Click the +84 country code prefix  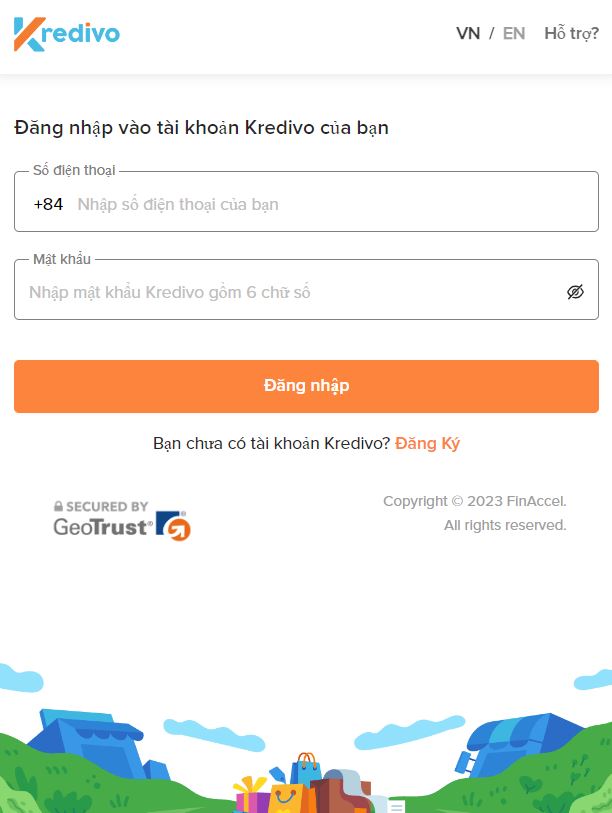(x=48, y=204)
